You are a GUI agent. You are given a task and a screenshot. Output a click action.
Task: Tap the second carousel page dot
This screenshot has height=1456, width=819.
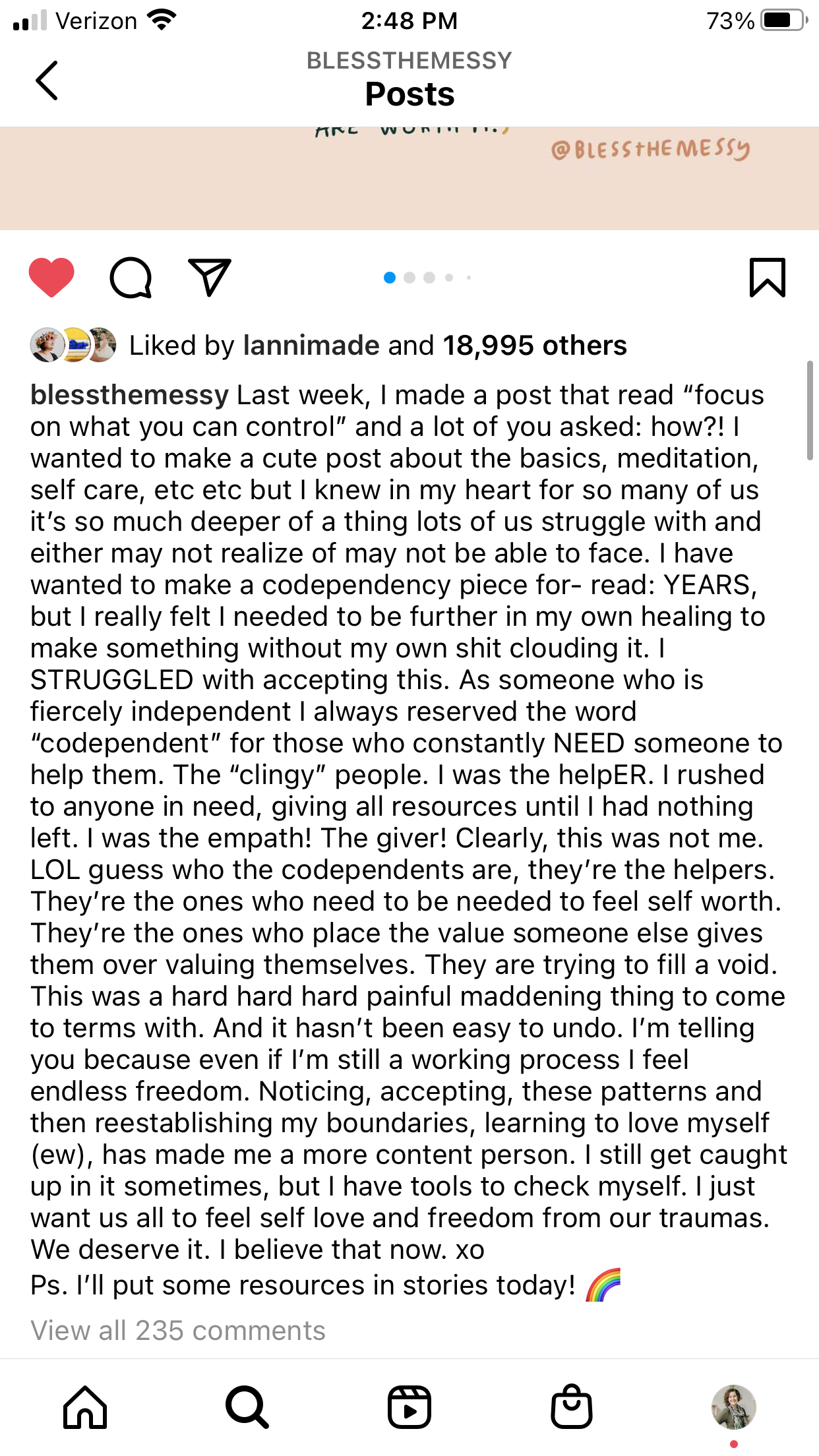409,278
